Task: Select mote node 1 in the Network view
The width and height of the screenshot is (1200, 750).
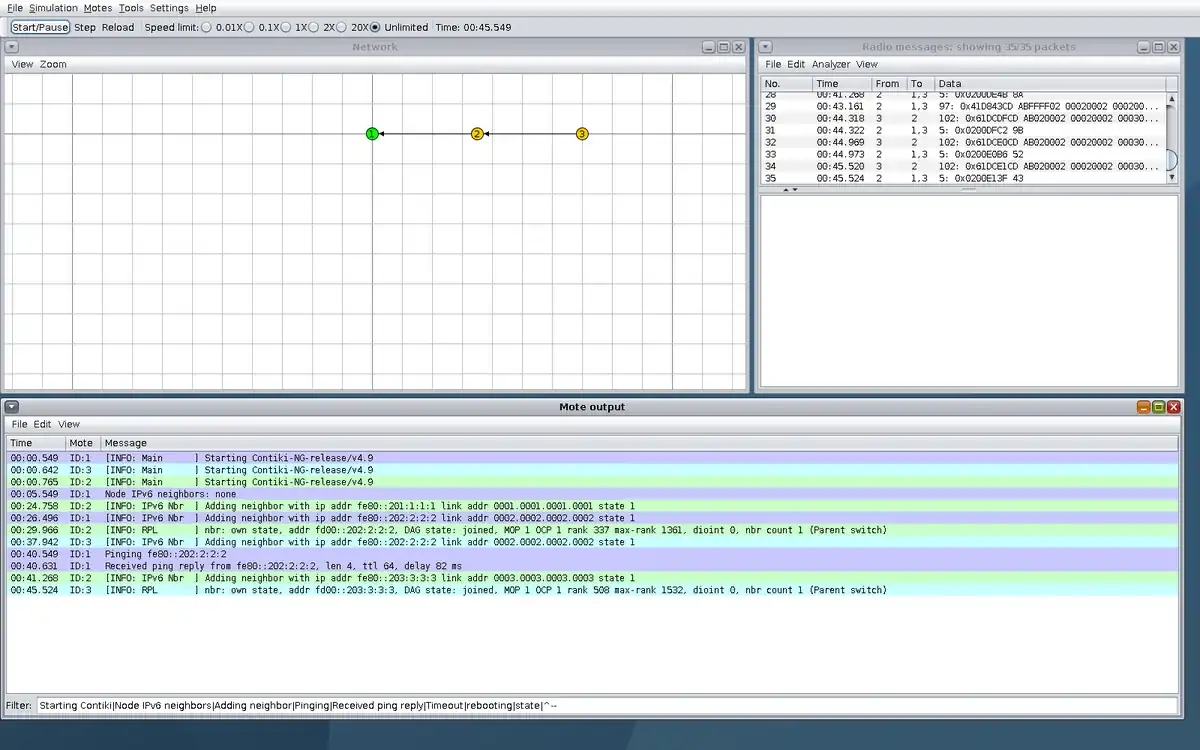Action: coord(372,134)
